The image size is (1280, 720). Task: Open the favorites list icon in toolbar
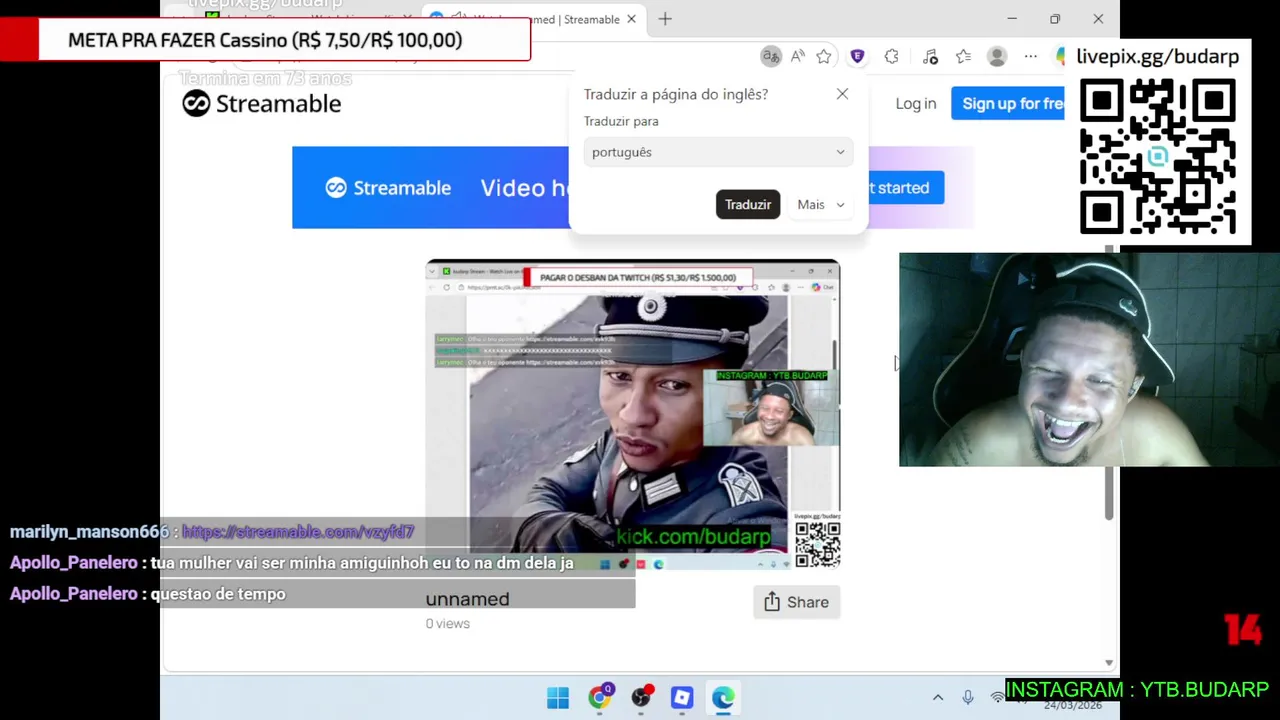[x=963, y=57]
